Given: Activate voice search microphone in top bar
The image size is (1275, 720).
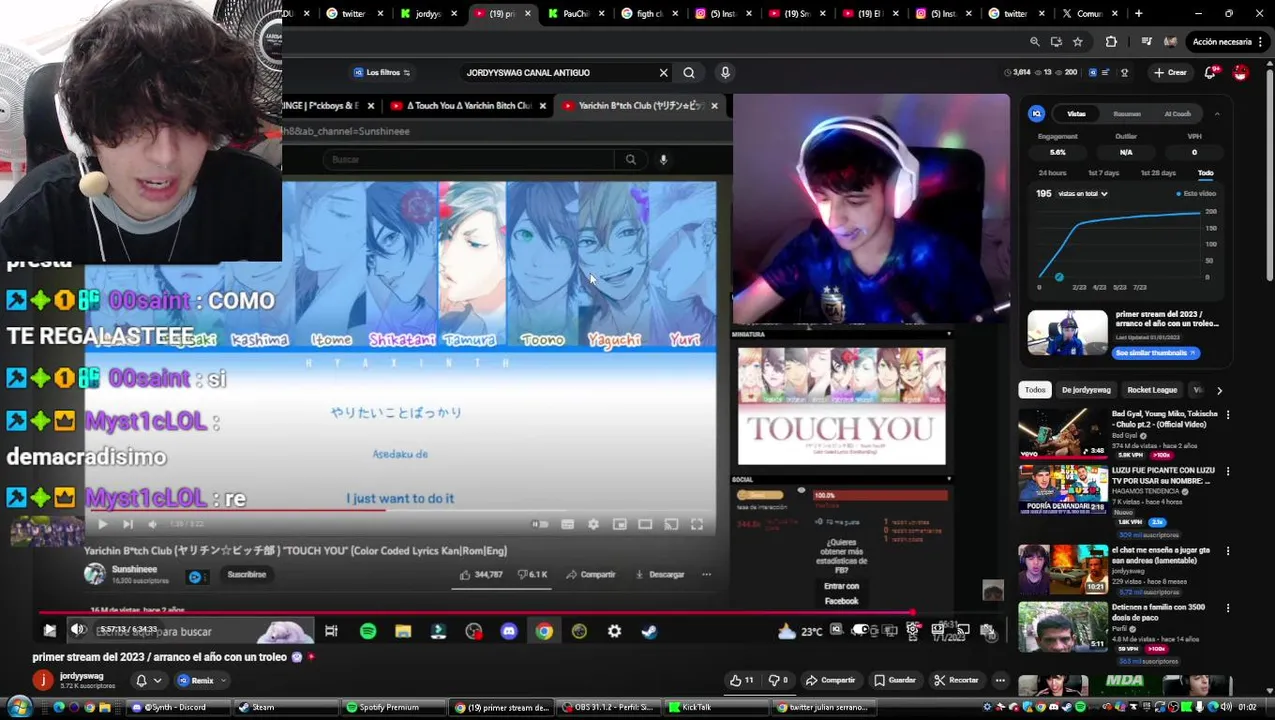Looking at the screenshot, I should pyautogui.click(x=725, y=73).
